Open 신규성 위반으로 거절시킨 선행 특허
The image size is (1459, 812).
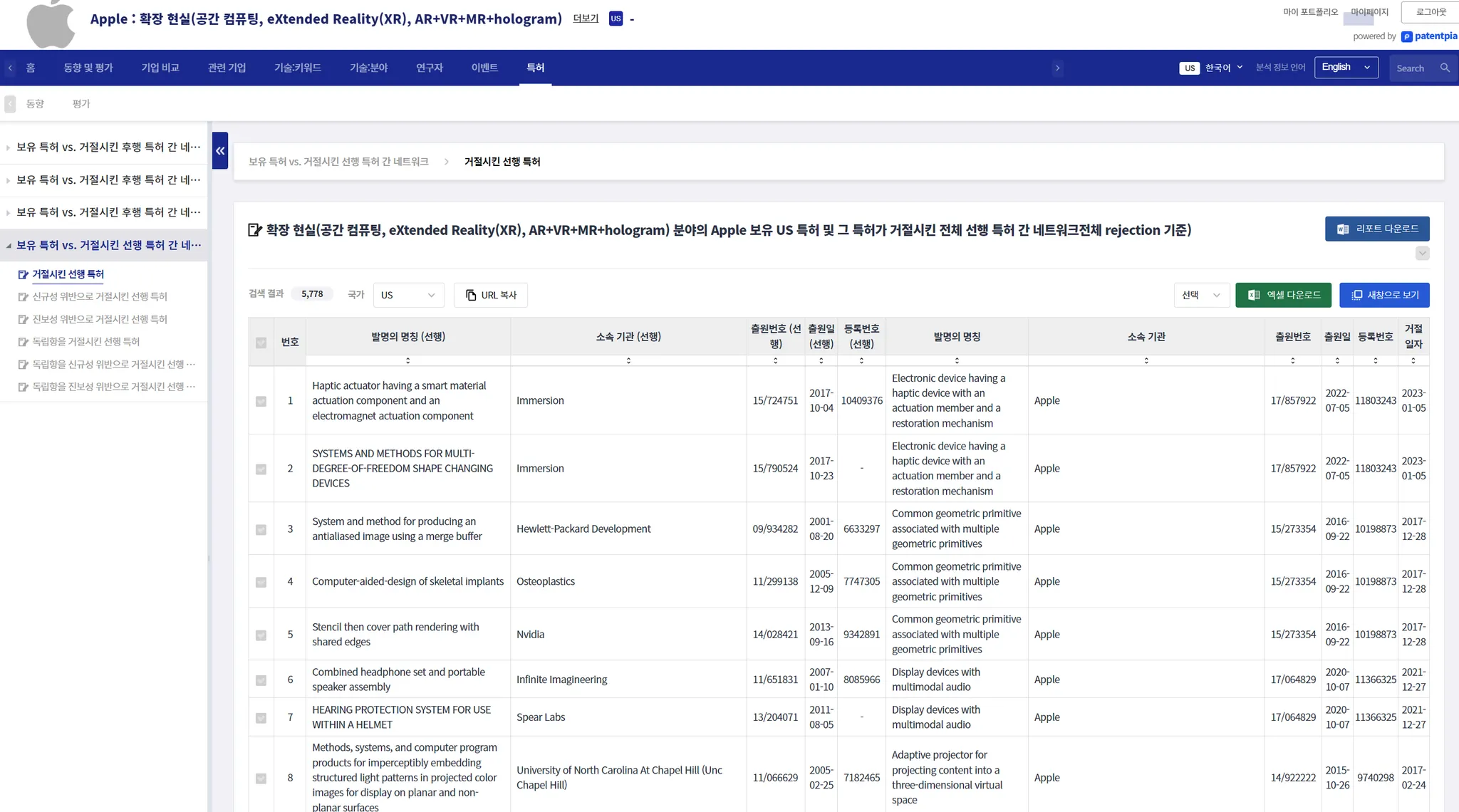(x=100, y=296)
